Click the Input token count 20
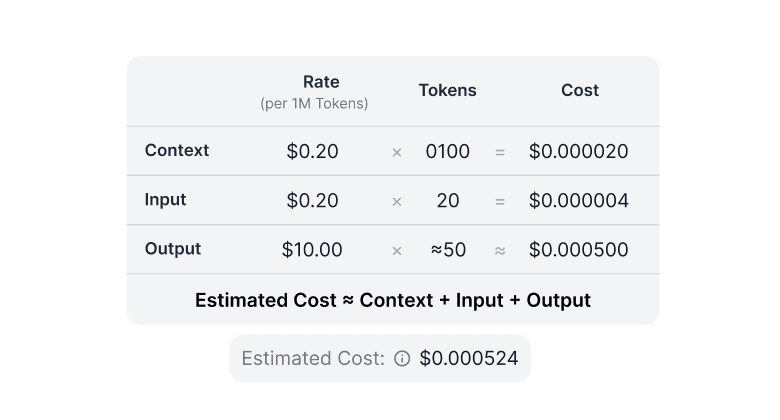780x420 pixels. (x=447, y=201)
